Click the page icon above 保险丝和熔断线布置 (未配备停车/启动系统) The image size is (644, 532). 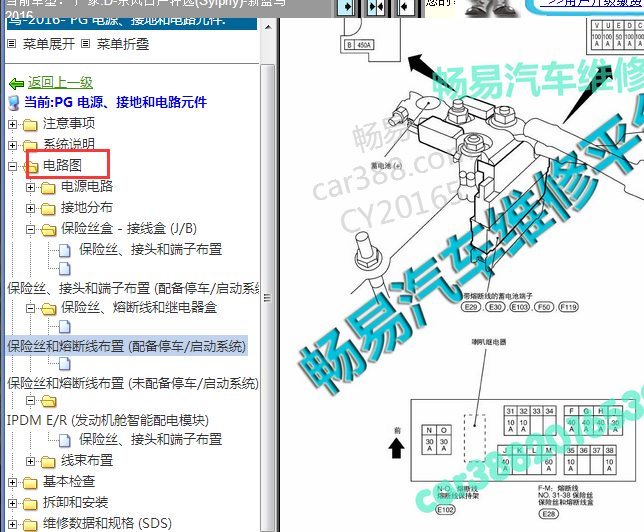point(65,364)
